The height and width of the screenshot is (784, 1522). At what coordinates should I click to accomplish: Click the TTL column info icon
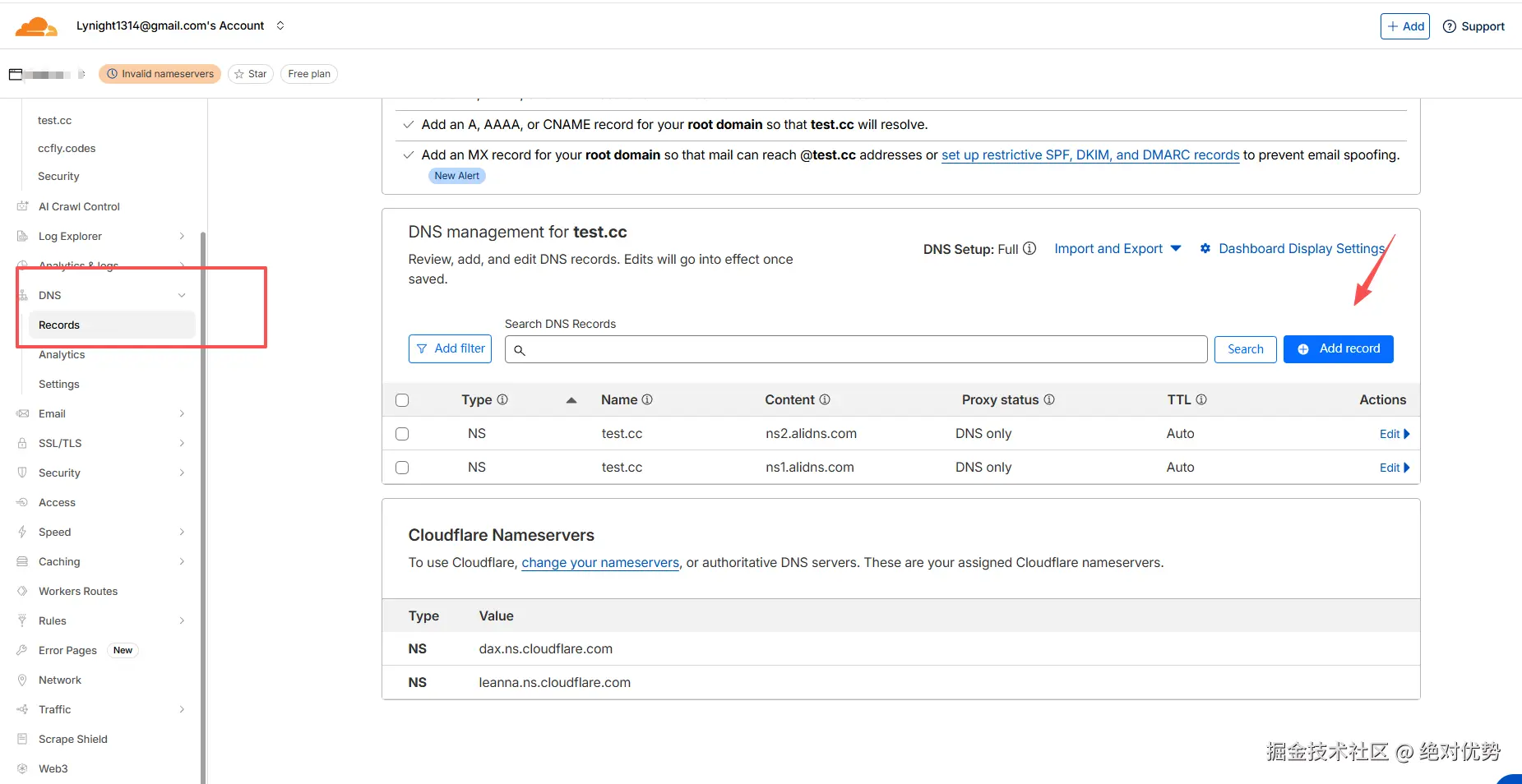(1201, 399)
